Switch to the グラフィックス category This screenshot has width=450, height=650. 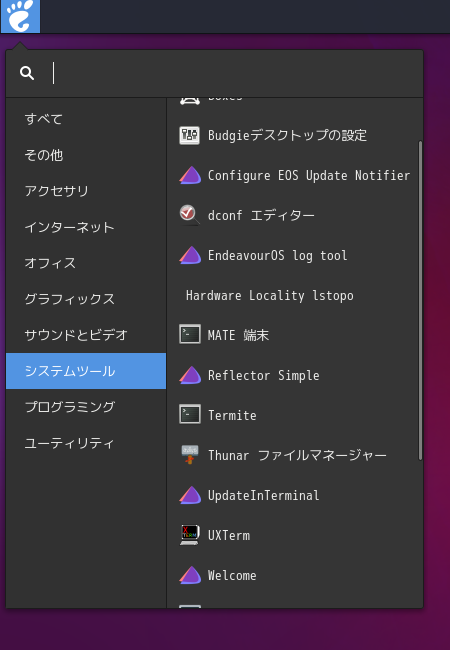pos(86,299)
